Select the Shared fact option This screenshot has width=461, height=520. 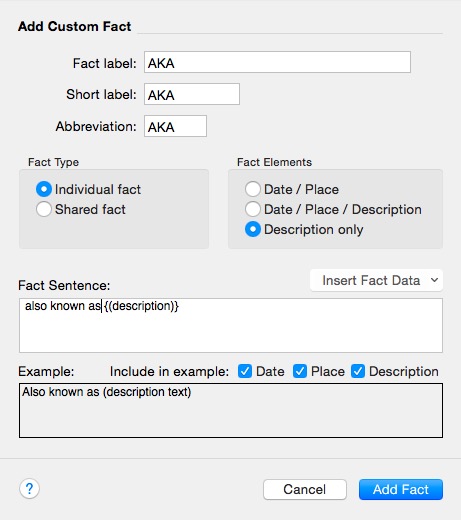tap(44, 209)
